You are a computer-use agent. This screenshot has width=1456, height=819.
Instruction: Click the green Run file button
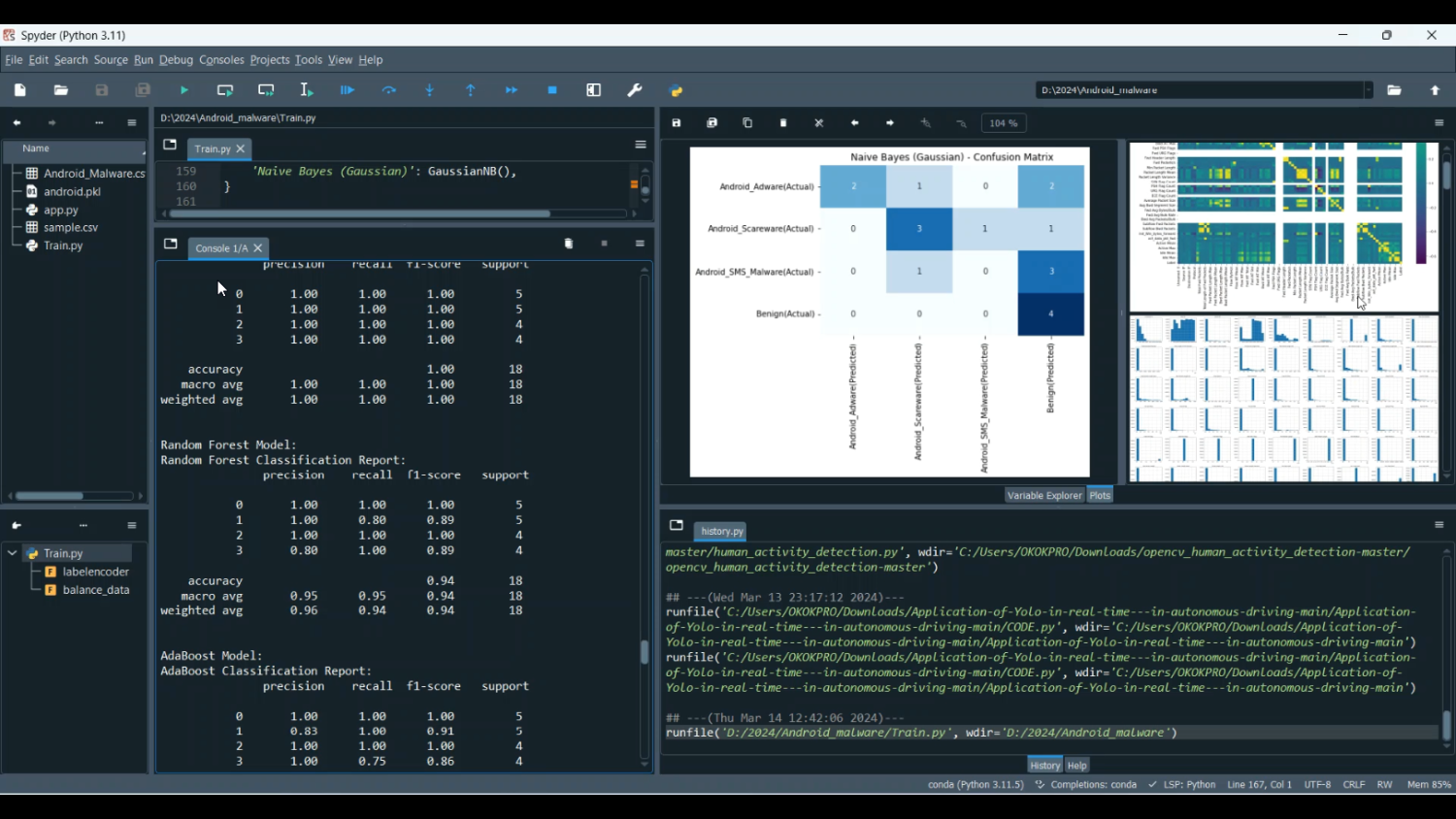tap(184, 90)
